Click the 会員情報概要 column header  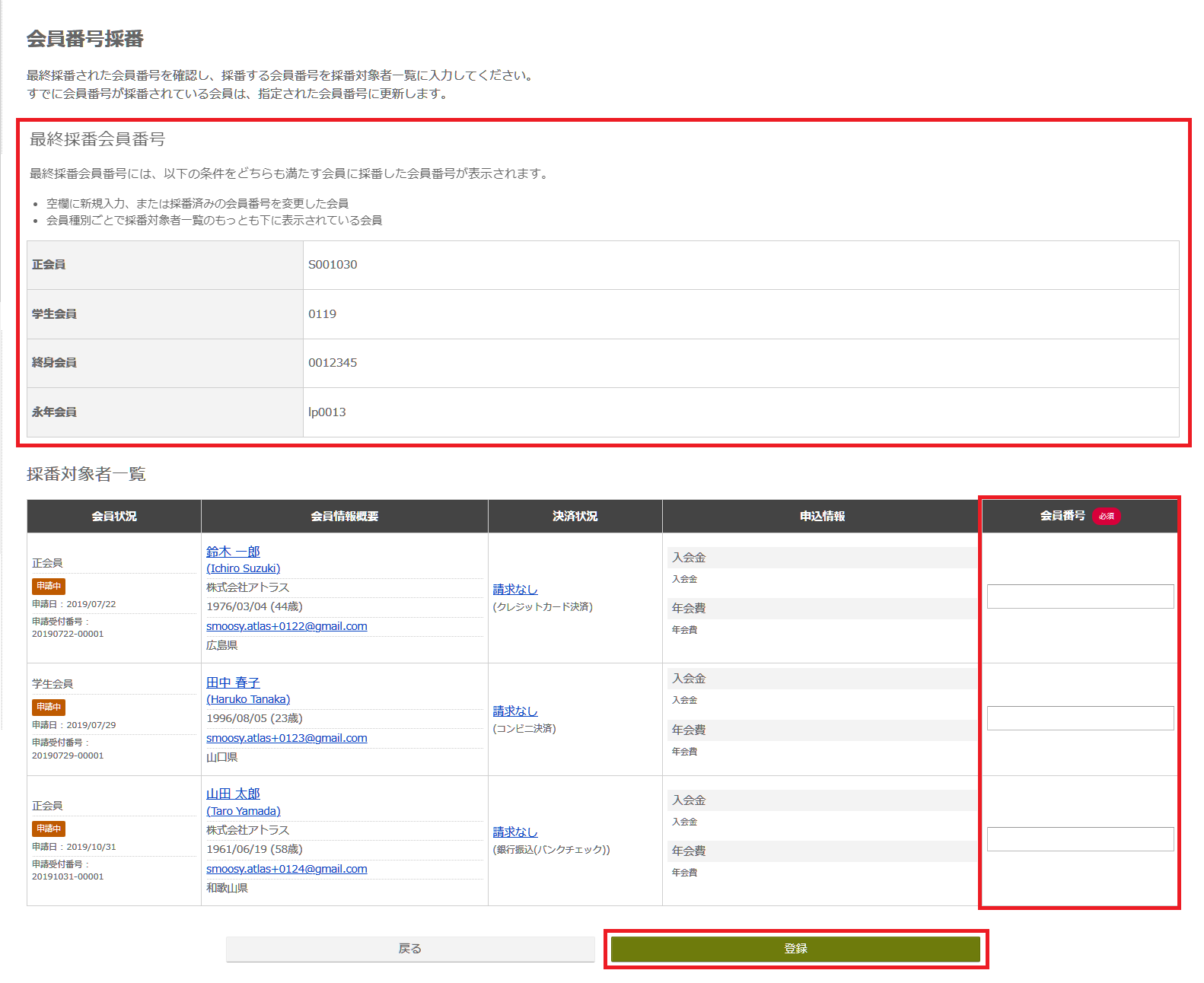point(344,516)
